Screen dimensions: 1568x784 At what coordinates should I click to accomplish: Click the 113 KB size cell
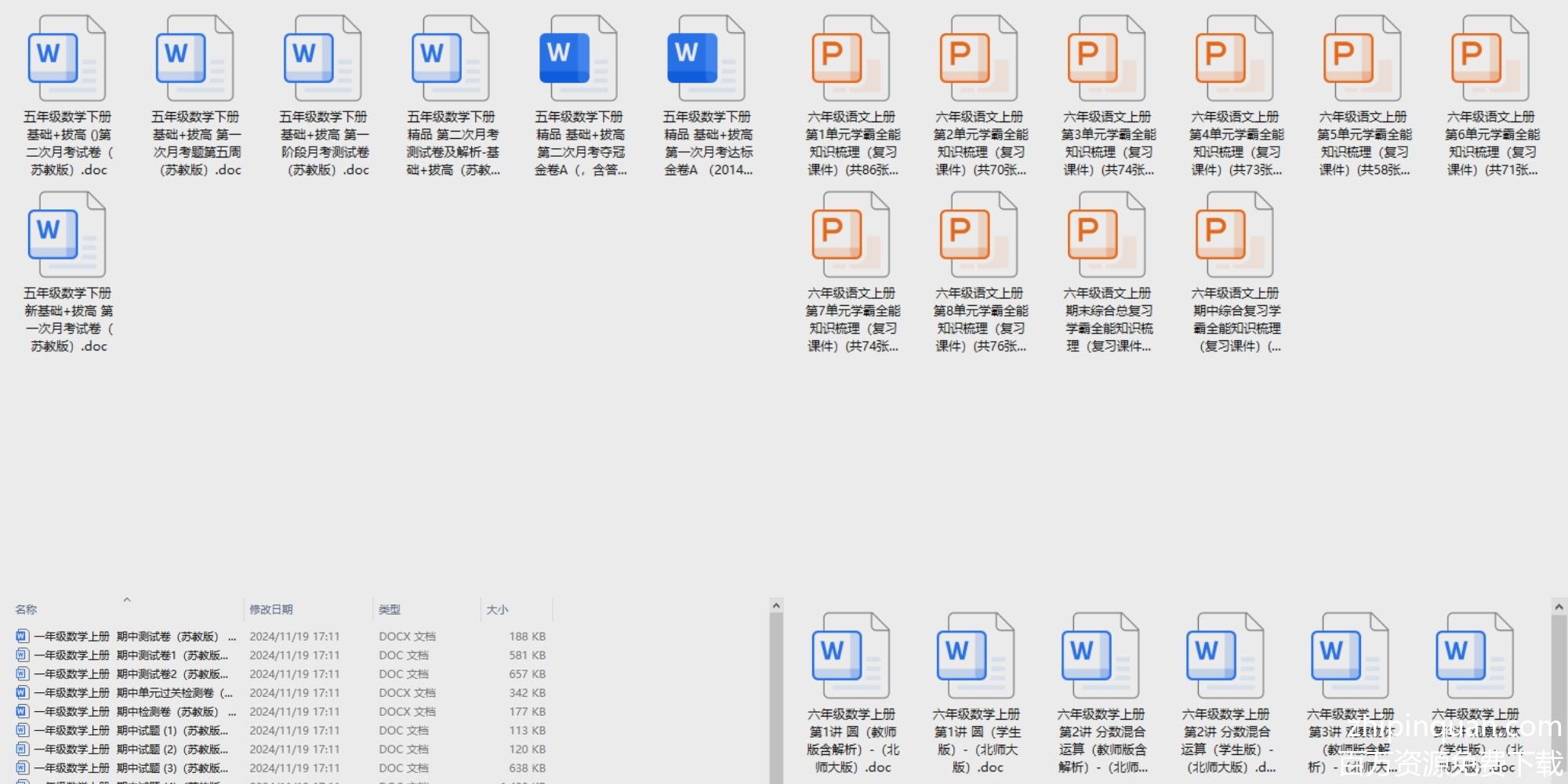(528, 730)
